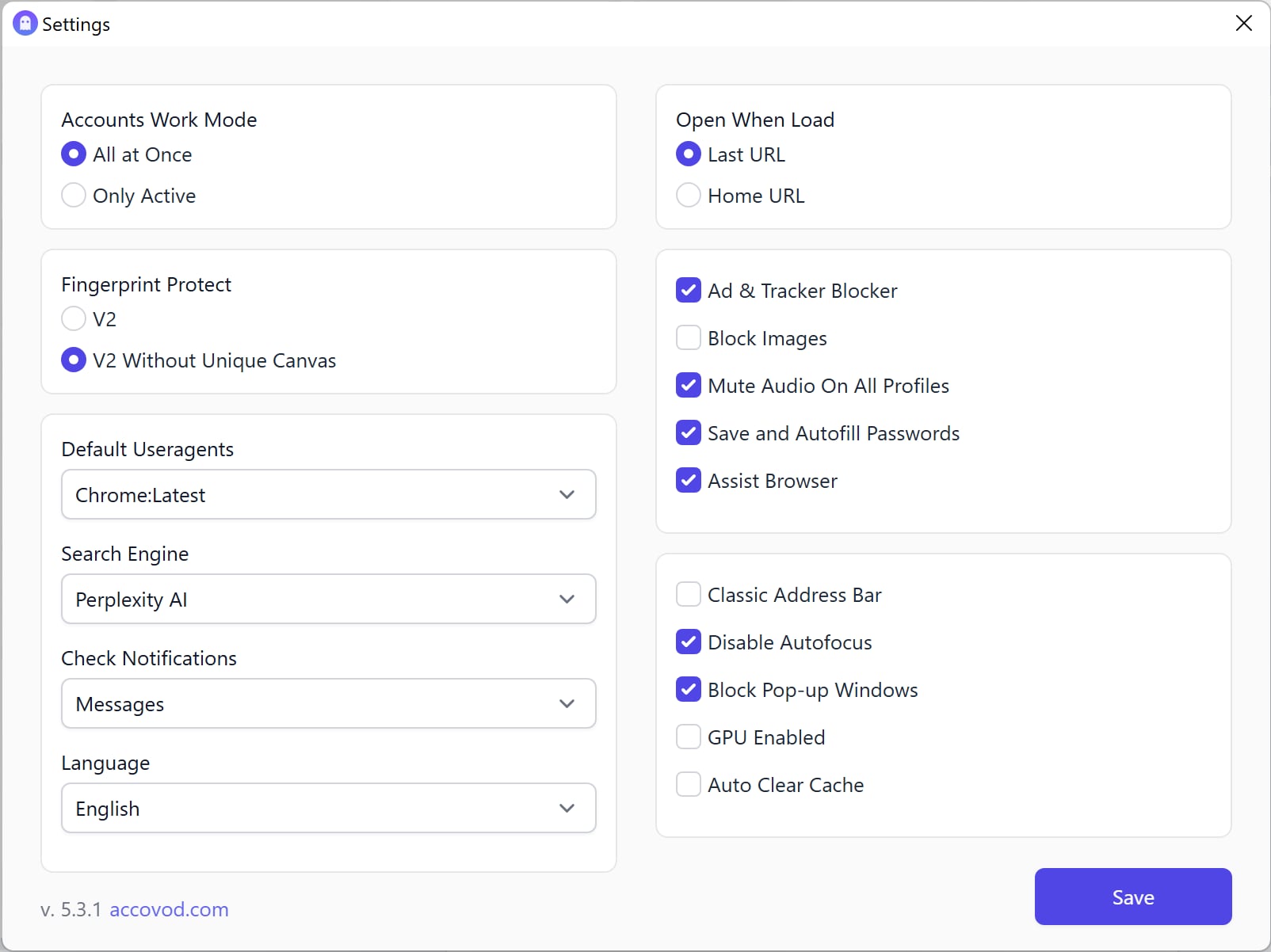This screenshot has height=952, width=1271.
Task: Open the Default Useragents dropdown
Action: pos(328,495)
